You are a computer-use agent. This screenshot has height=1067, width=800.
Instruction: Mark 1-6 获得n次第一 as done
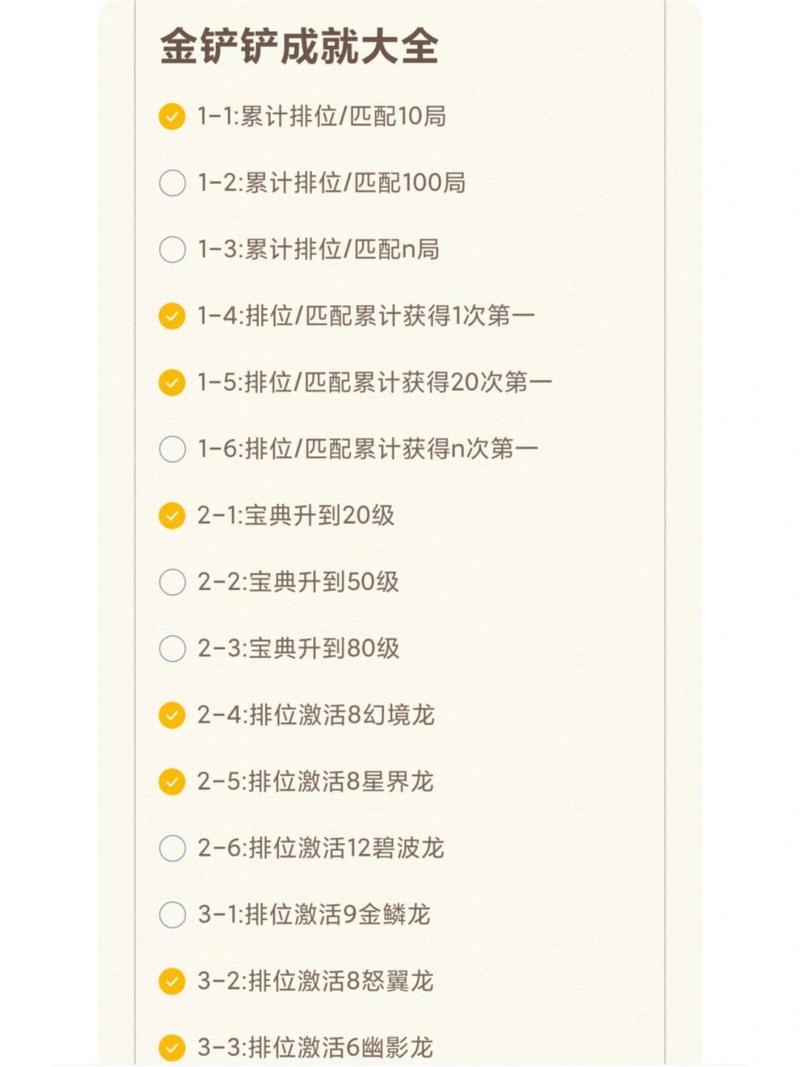[x=172, y=449]
